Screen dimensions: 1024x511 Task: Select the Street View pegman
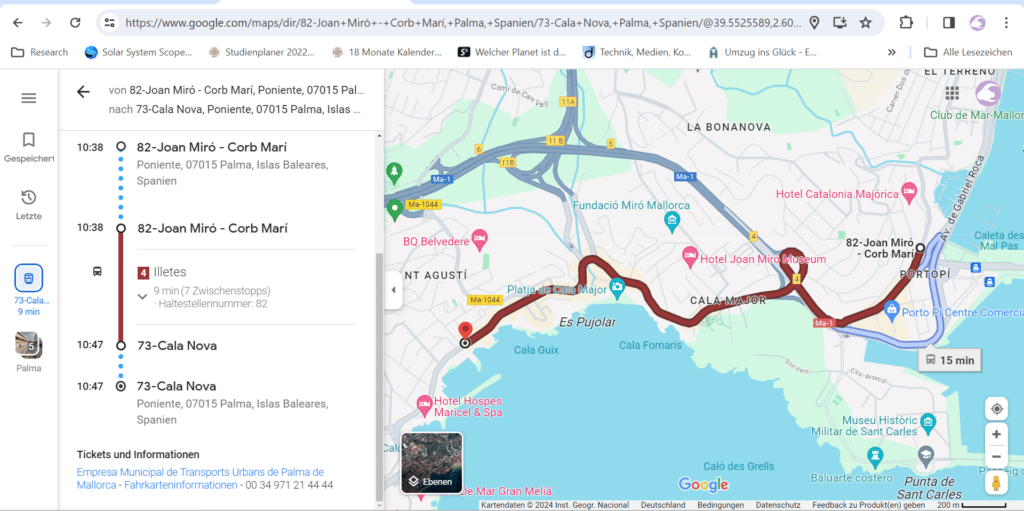pos(997,483)
